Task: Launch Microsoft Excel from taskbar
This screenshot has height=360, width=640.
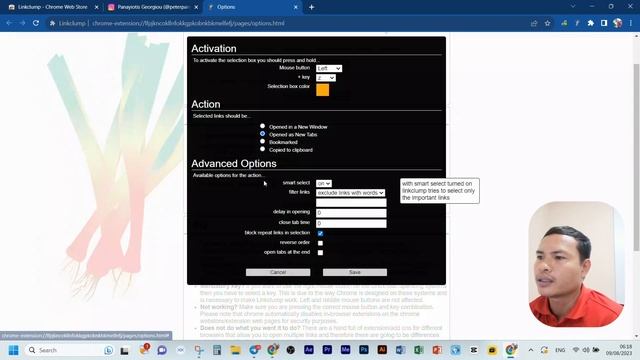Action: [419, 350]
